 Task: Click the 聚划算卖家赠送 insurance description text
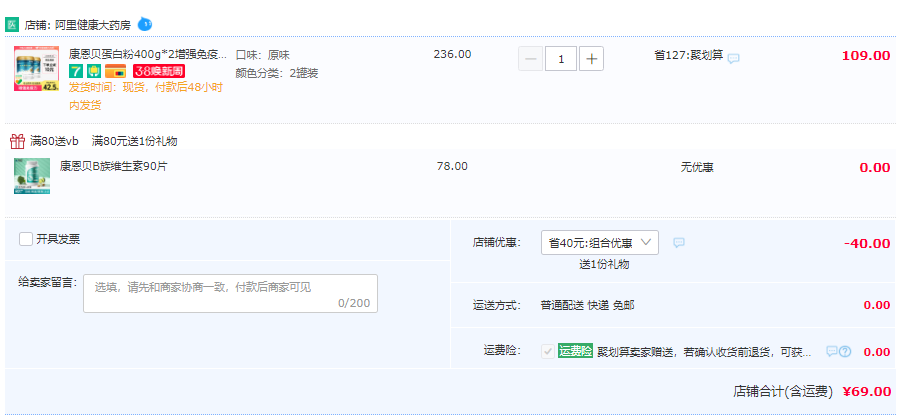tap(705, 352)
